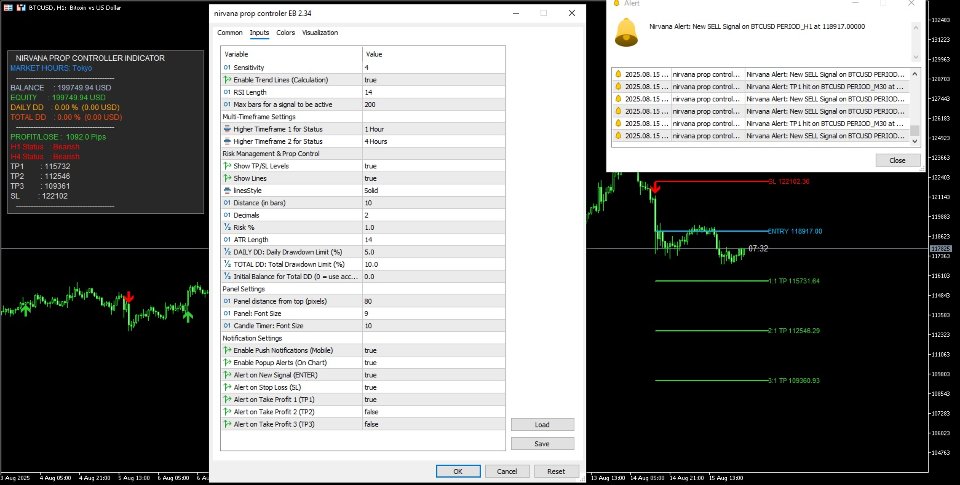Open the linesStyle 'Solid' dropdown
This screenshot has width=960, height=485.
point(434,190)
